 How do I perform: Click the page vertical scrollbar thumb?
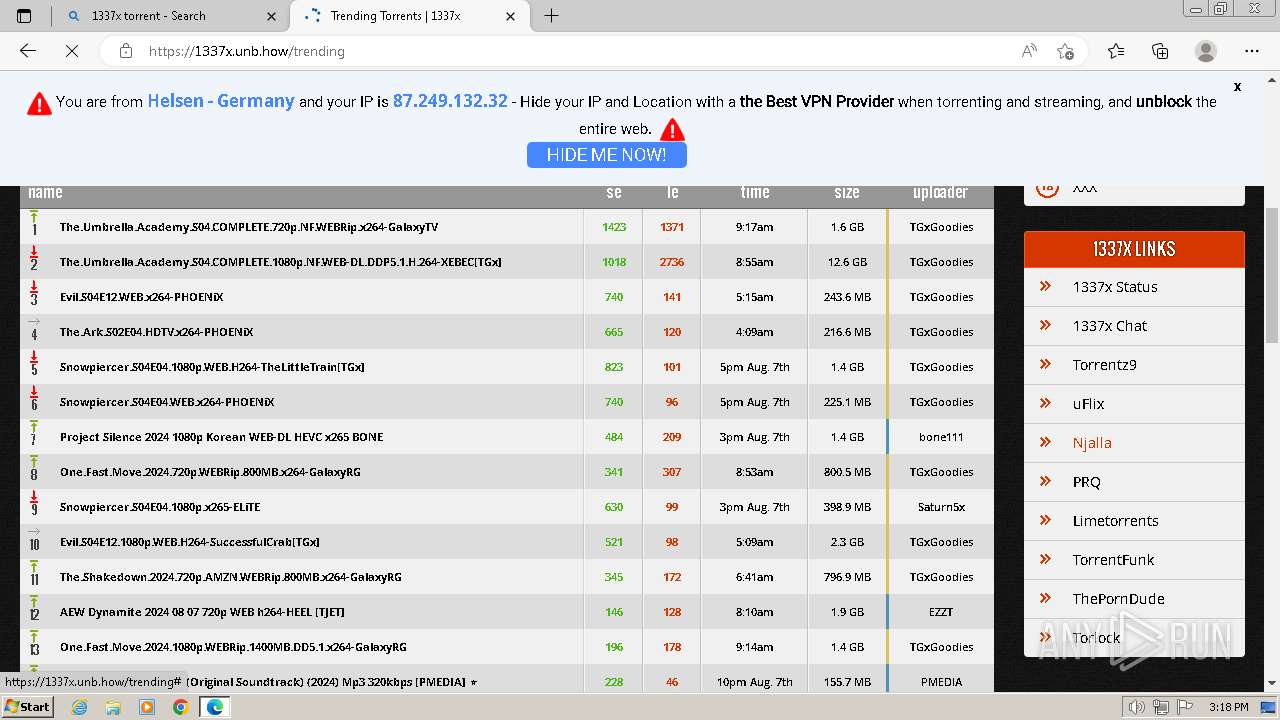(1272, 276)
